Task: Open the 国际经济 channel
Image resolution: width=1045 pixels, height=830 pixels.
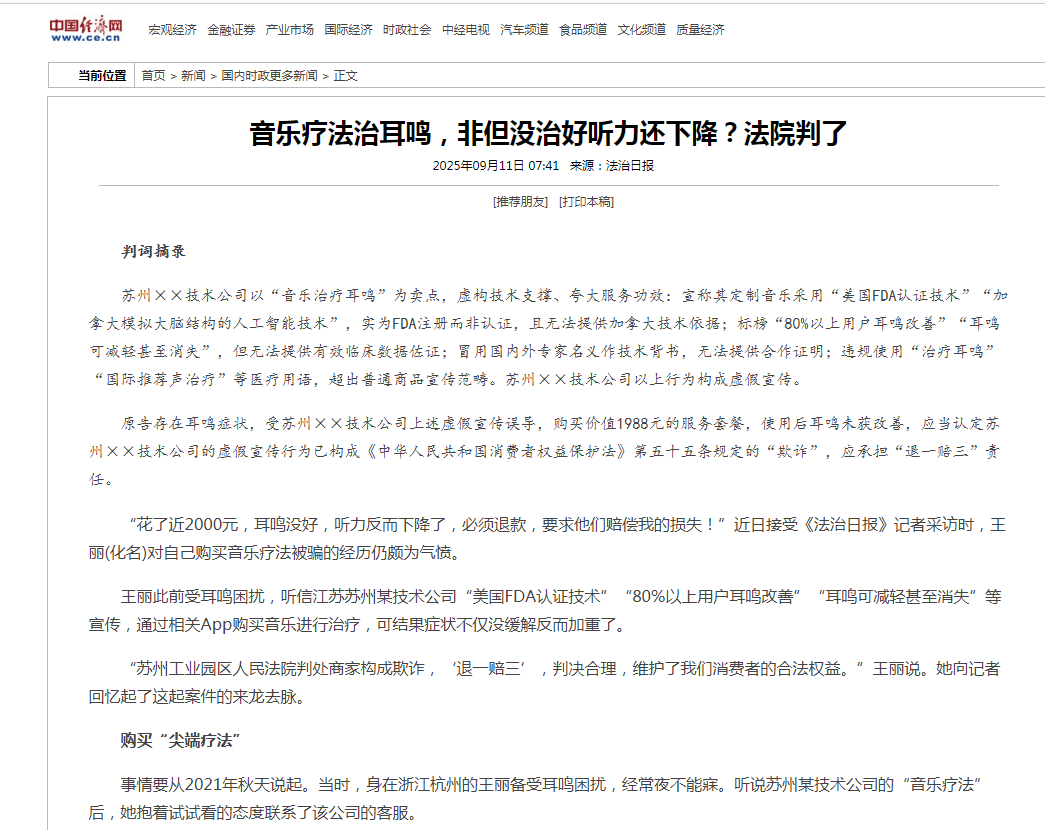Action: click(x=348, y=30)
